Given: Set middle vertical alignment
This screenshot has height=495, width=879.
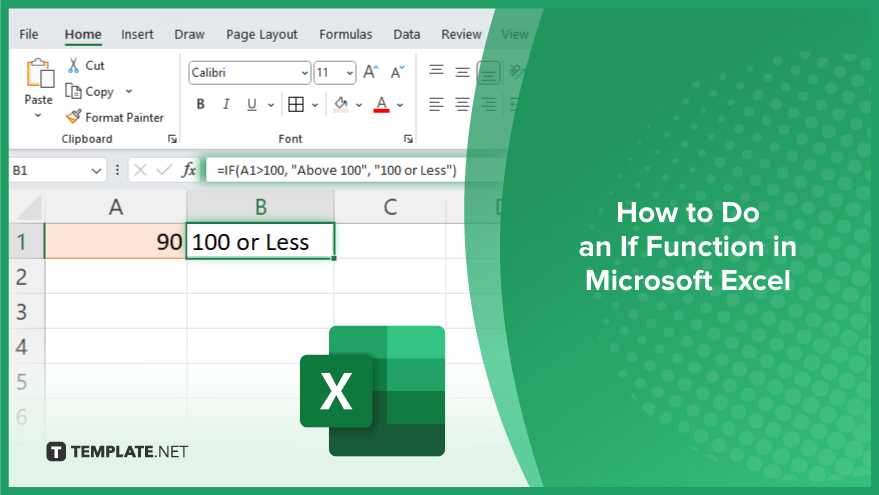Looking at the screenshot, I should coord(462,72).
